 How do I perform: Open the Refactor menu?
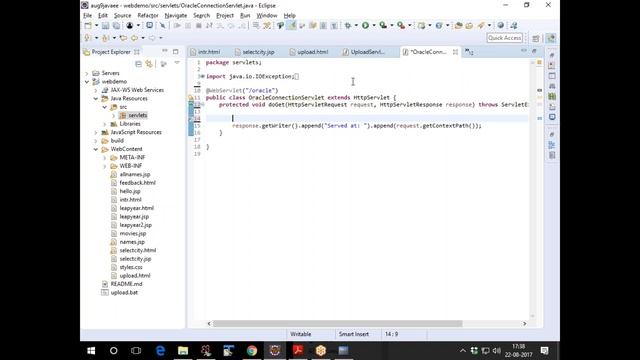click(x=148, y=16)
